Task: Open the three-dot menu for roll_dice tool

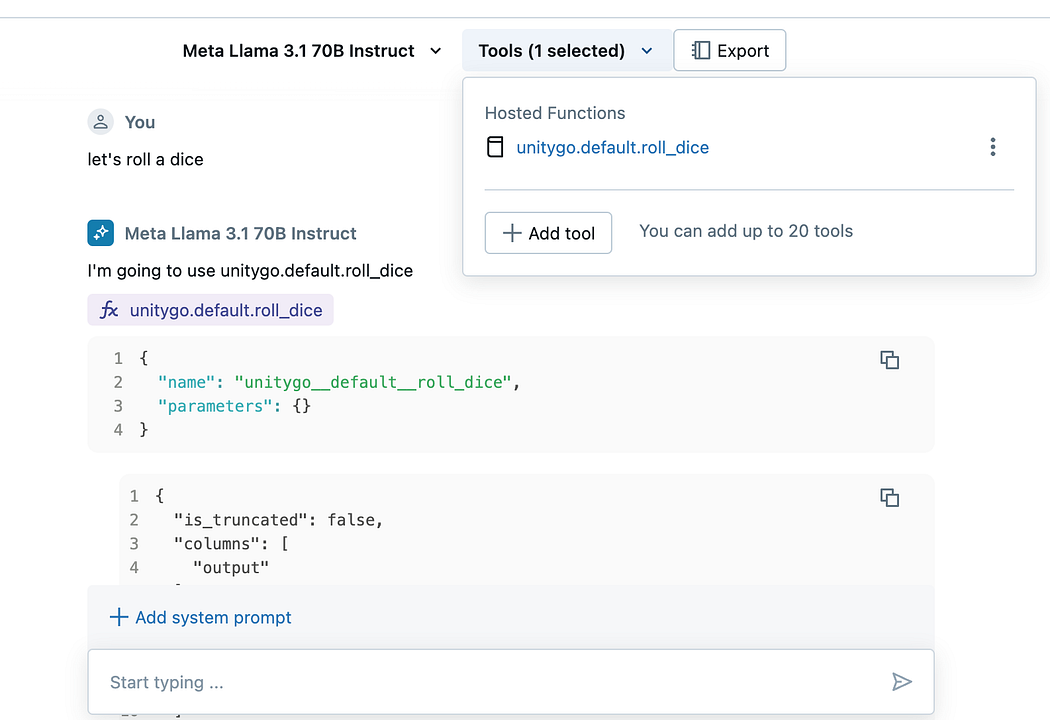Action: click(992, 148)
